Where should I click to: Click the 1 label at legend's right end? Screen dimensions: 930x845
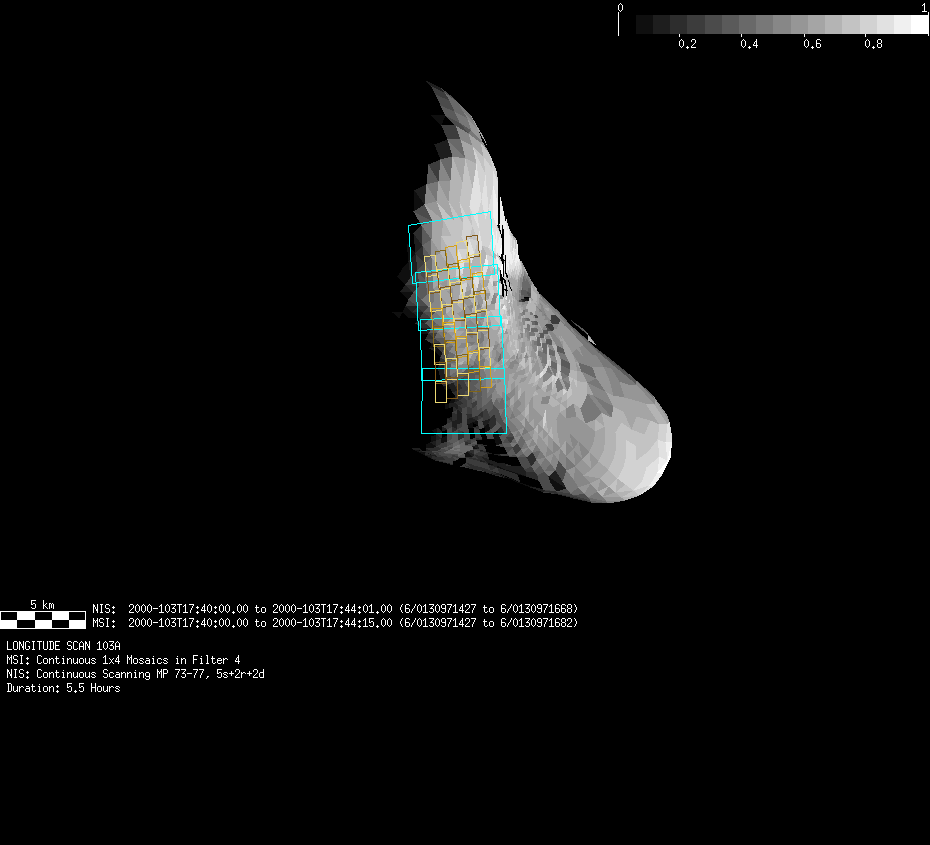point(924,8)
